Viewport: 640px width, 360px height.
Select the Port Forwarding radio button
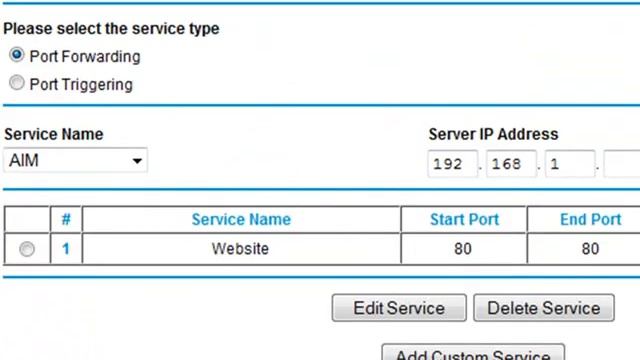pyautogui.click(x=17, y=55)
